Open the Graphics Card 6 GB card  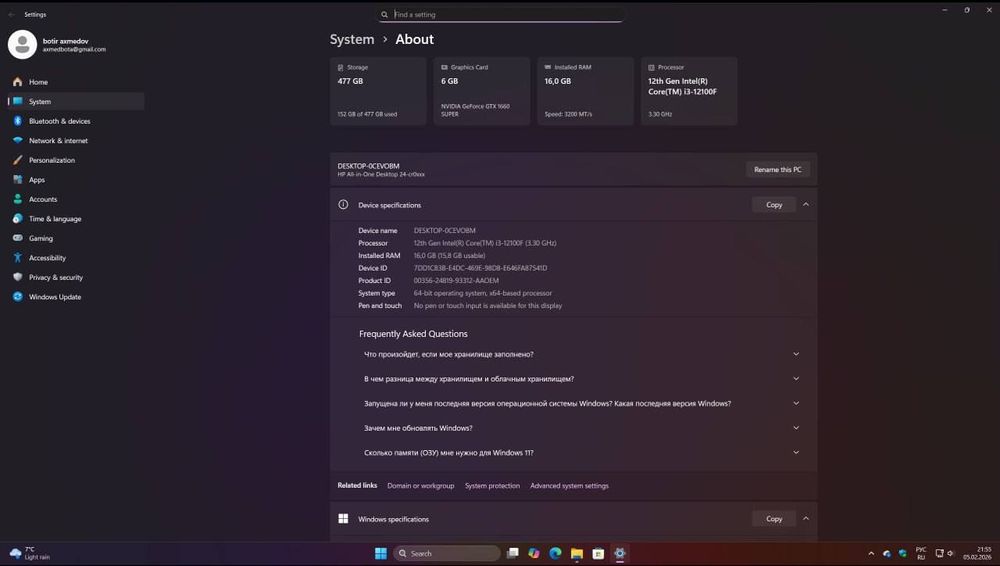pyautogui.click(x=482, y=91)
